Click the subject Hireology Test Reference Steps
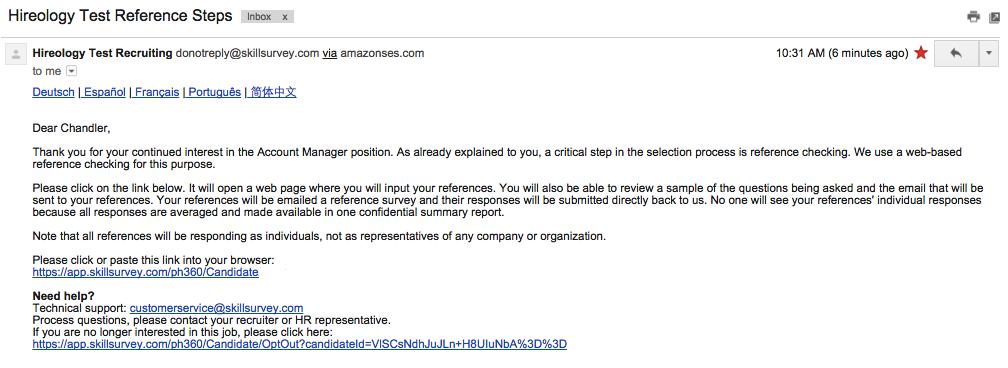1008x368 pixels. point(120,17)
